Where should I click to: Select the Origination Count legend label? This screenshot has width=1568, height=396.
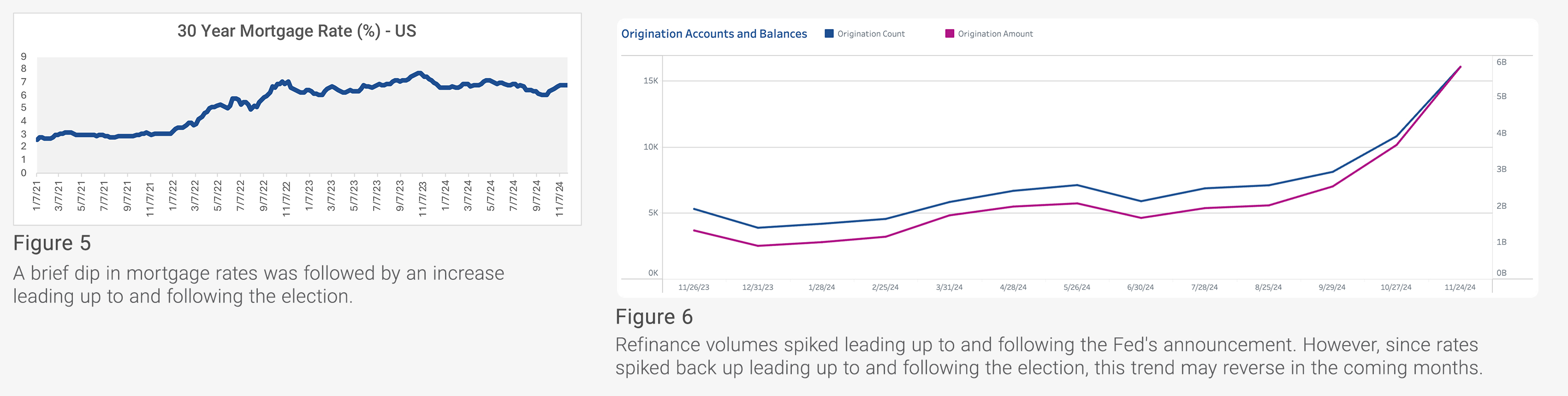[870, 34]
